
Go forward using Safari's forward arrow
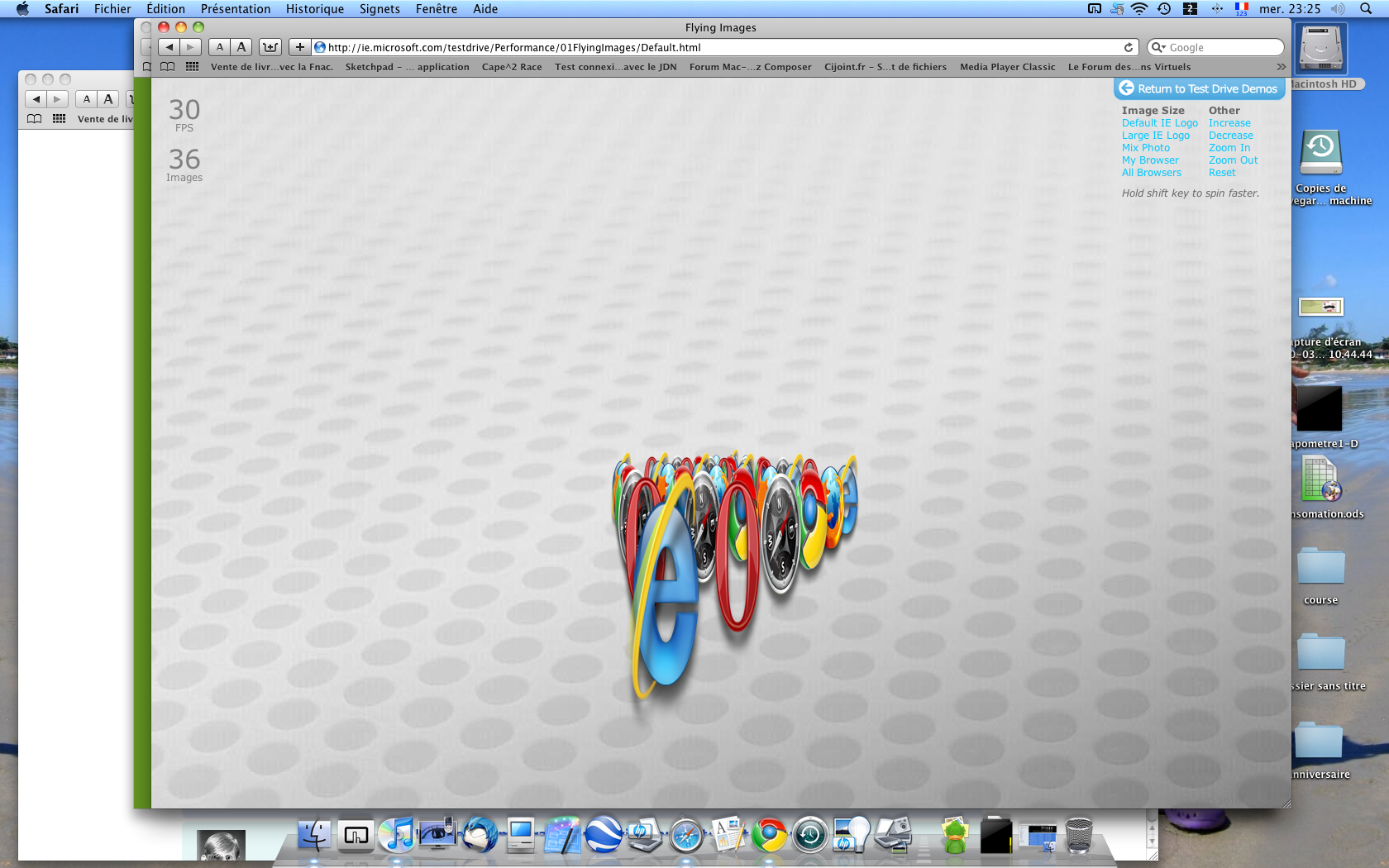190,47
